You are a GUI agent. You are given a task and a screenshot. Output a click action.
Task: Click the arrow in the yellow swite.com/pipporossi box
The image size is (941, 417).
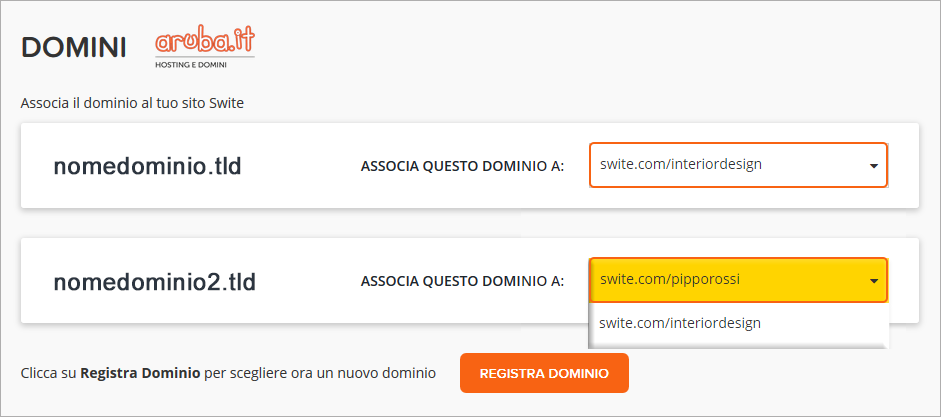(874, 281)
